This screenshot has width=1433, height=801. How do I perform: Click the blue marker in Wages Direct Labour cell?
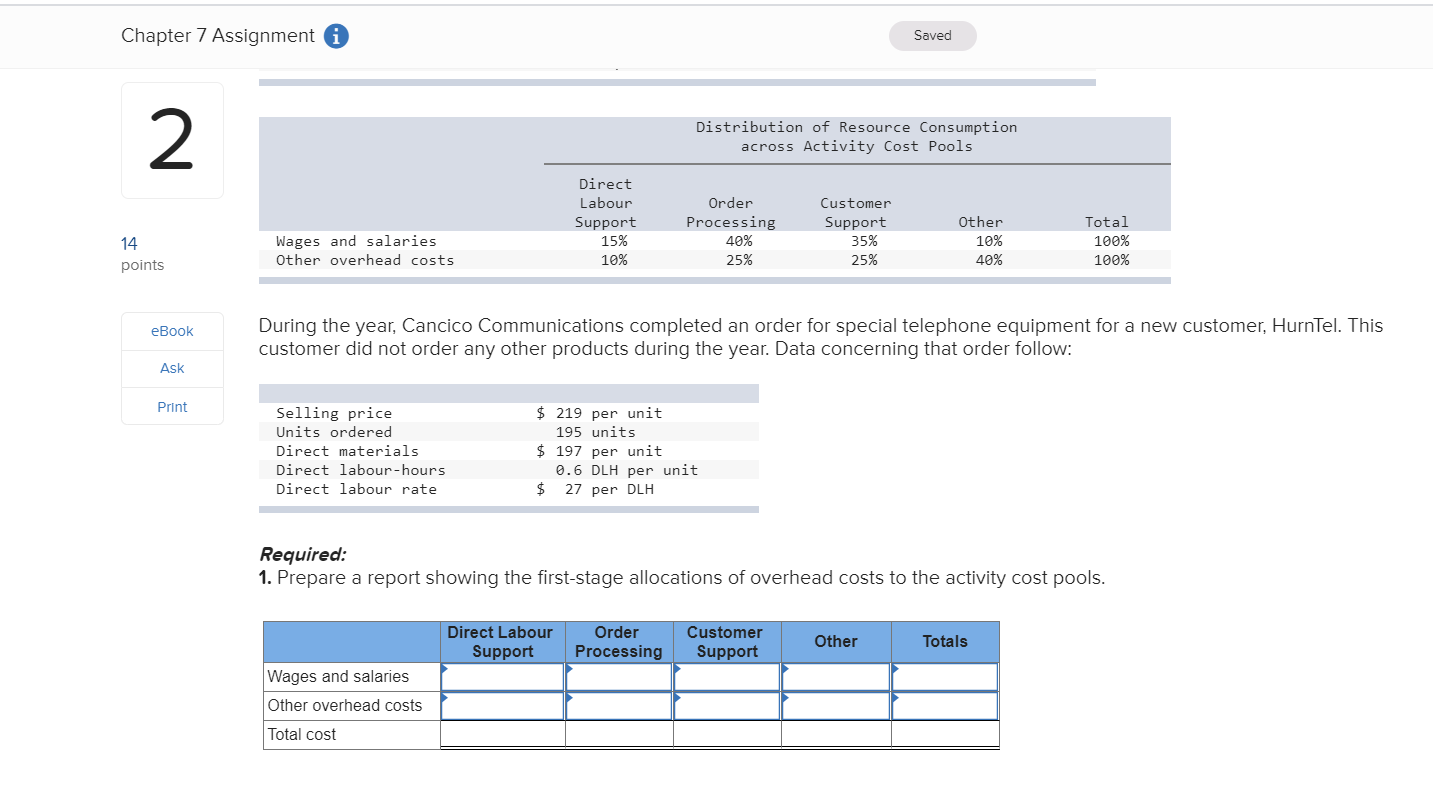click(x=444, y=670)
